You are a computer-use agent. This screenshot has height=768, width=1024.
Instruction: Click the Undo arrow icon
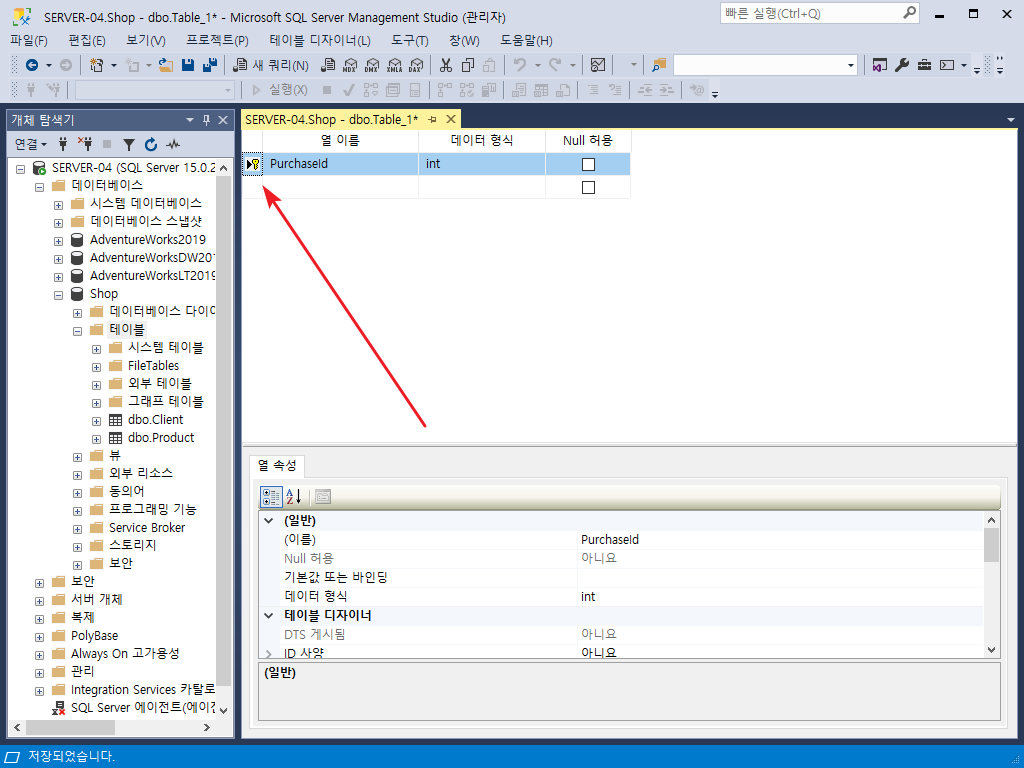point(520,65)
